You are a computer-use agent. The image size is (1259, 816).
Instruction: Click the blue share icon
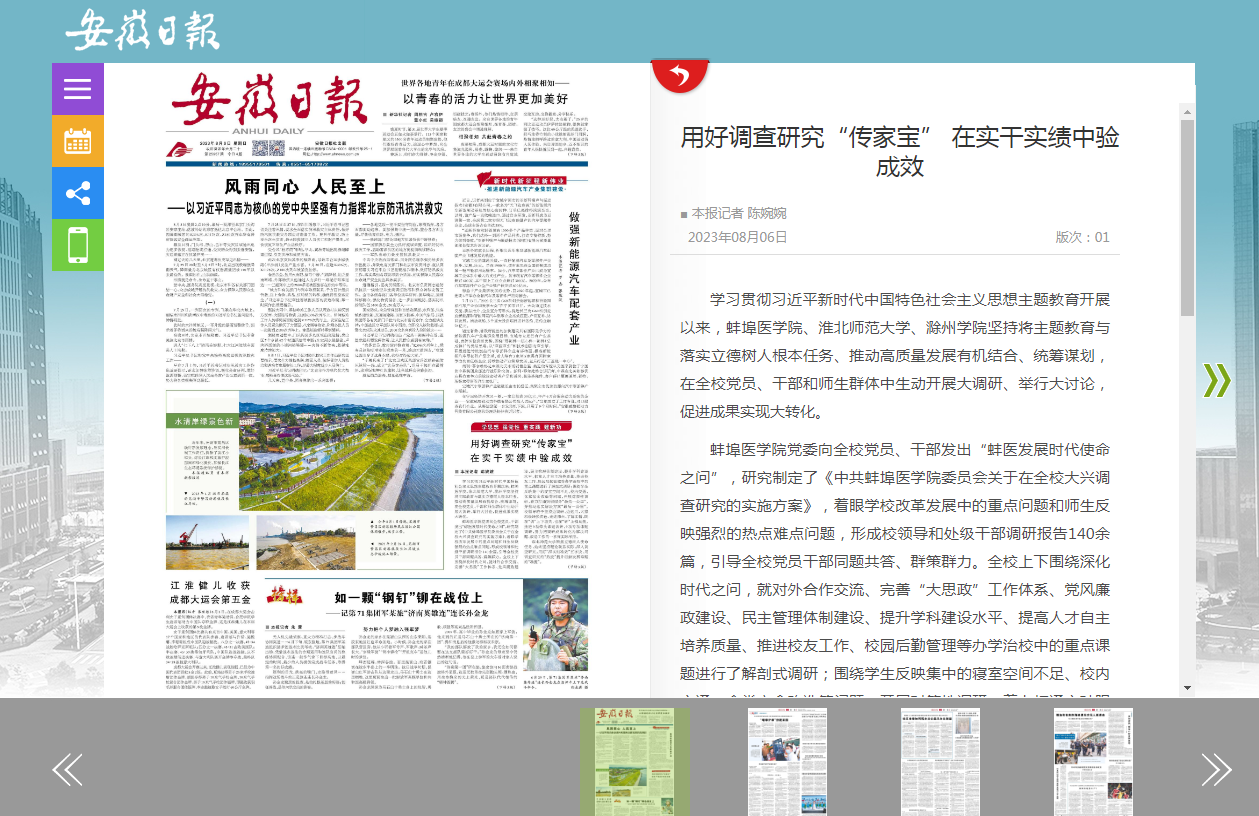point(78,193)
